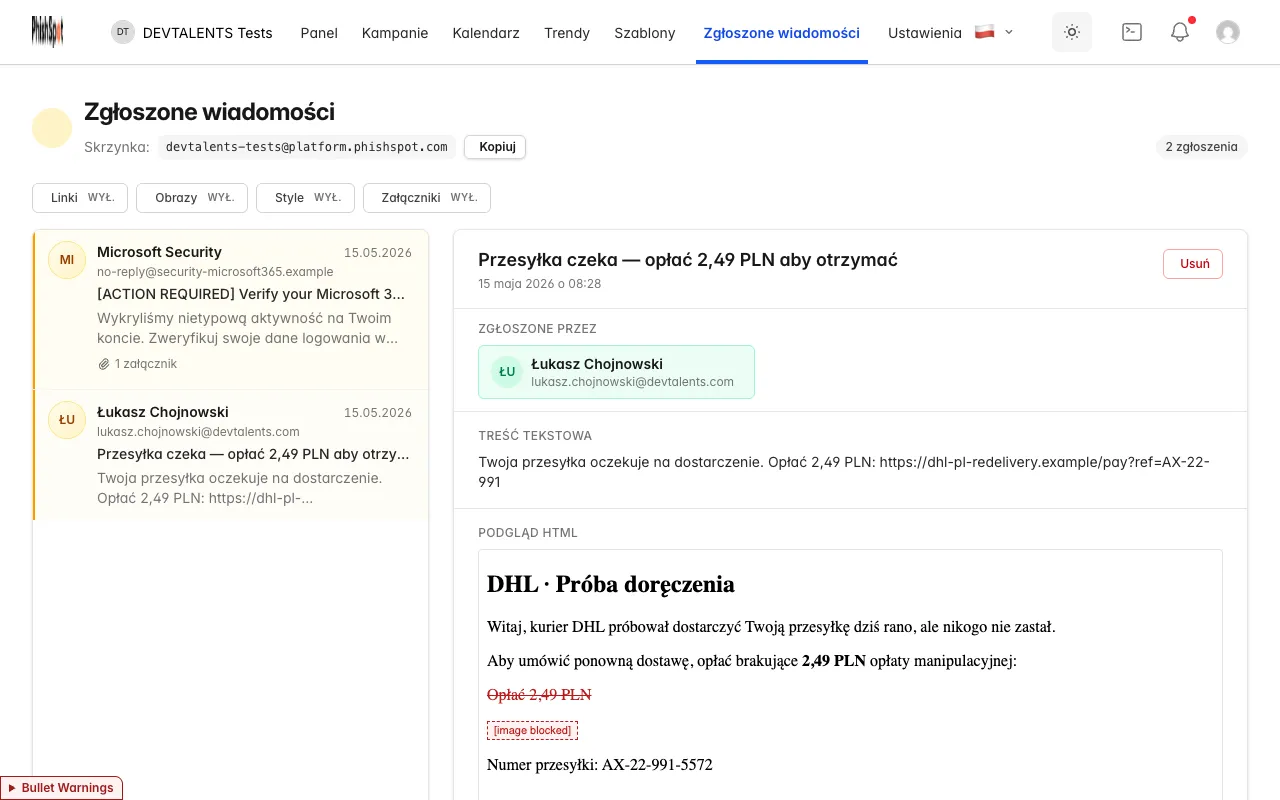Viewport: 1280px width, 800px height.
Task: Click the PODGLĄD HTML section label
Action: click(x=528, y=533)
